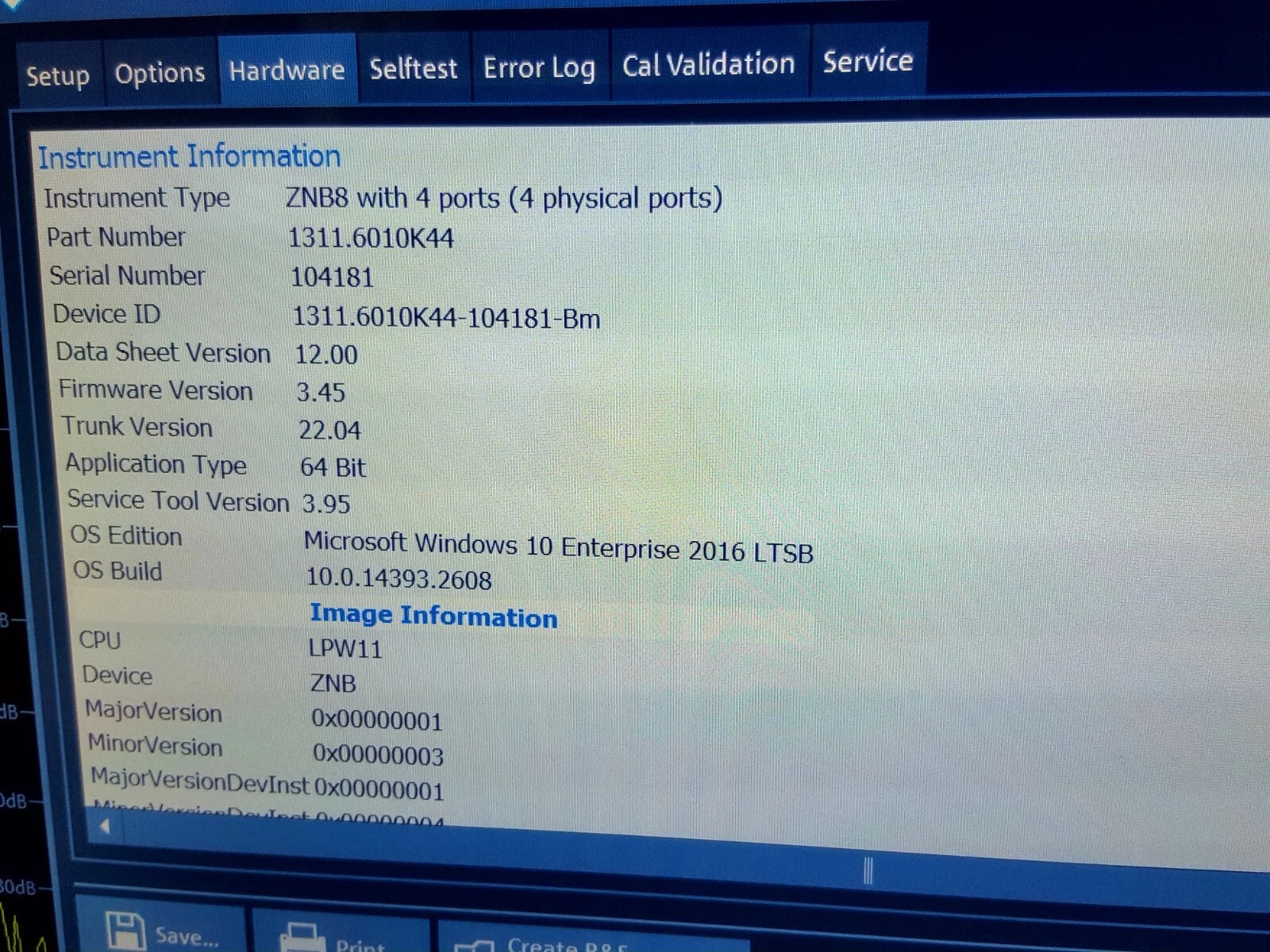This screenshot has height=952, width=1270.
Task: Click the MinorVersion label
Action: click(x=155, y=745)
